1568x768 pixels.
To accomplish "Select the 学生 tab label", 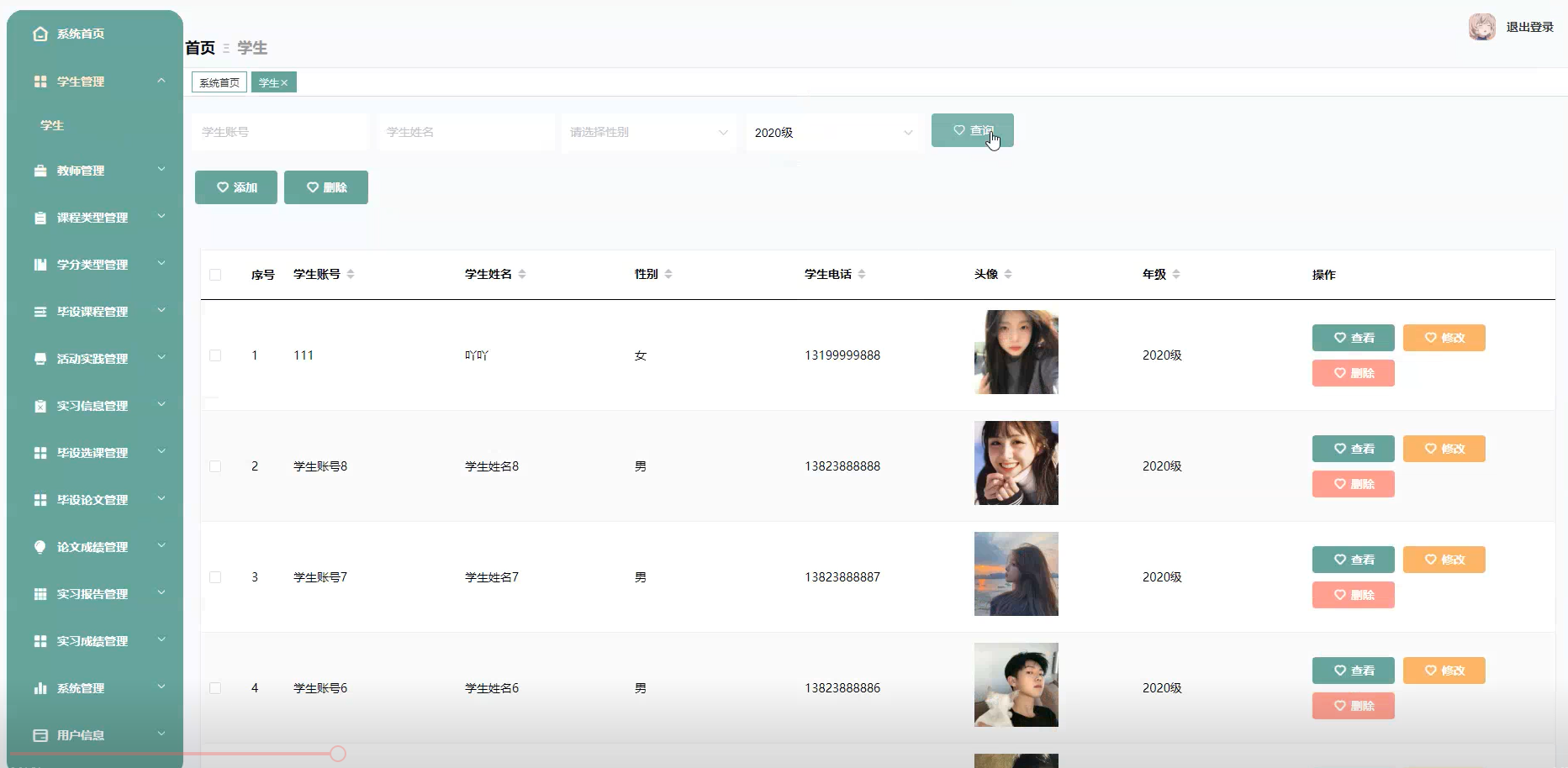I will (268, 82).
